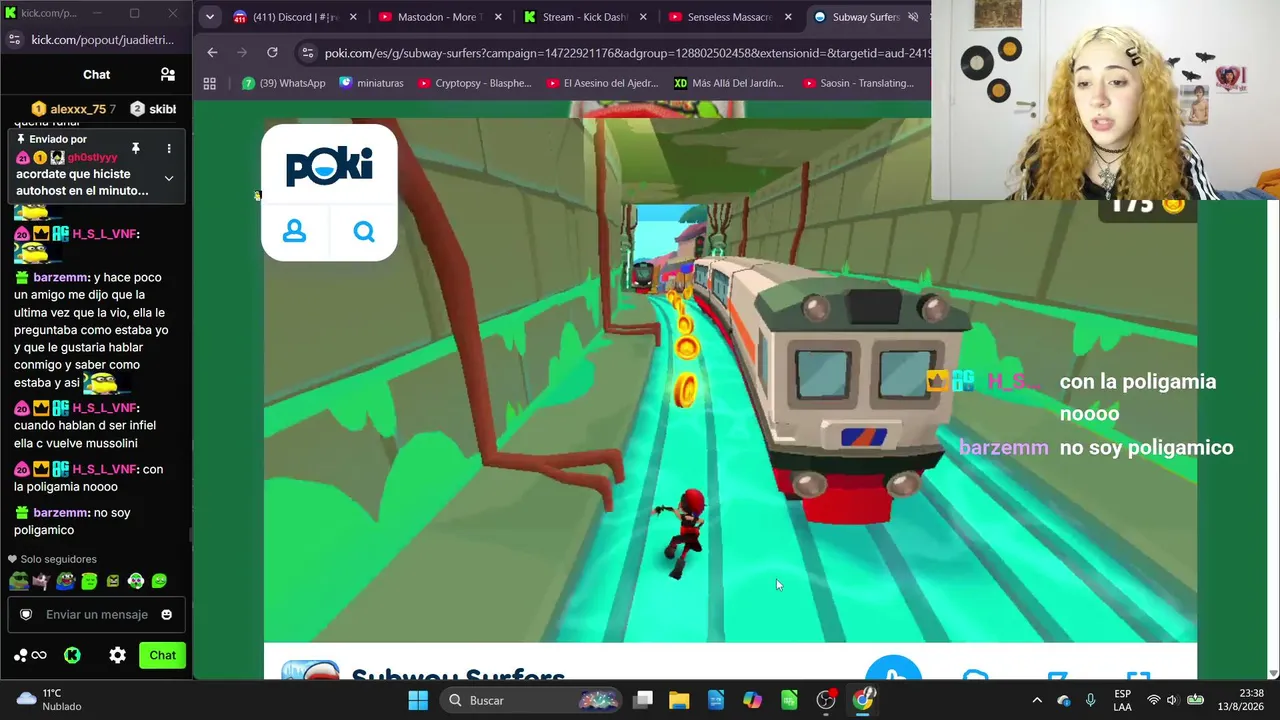This screenshot has height=720, width=1280.
Task: Type in the 'Enviar un mensaje' field
Action: (x=97, y=615)
